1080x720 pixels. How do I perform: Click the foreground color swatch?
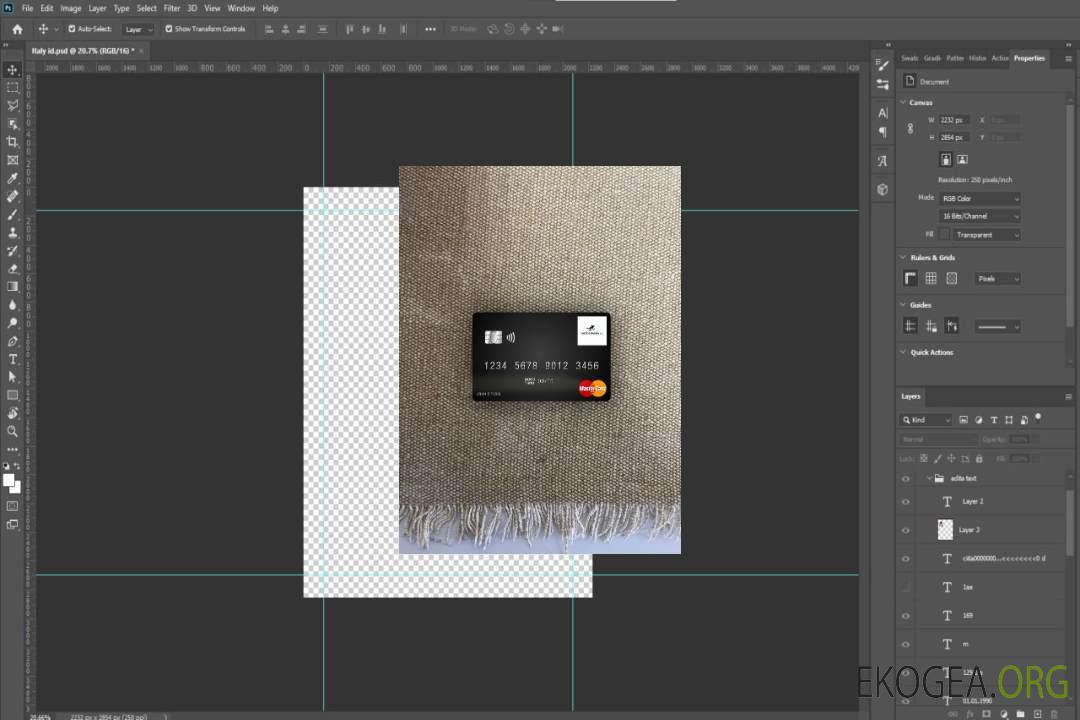[9, 481]
